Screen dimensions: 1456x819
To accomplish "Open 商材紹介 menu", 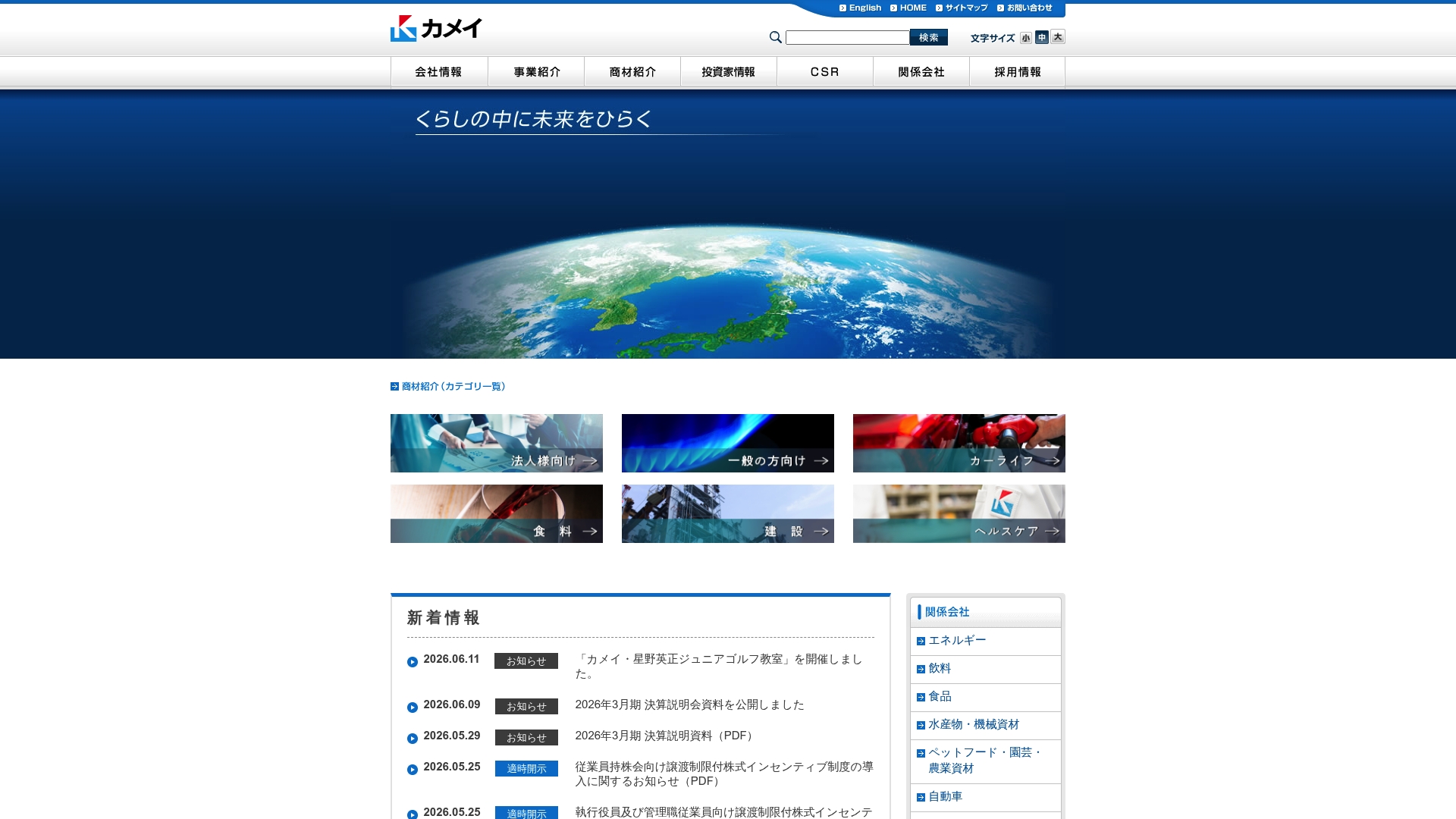I will [x=632, y=72].
